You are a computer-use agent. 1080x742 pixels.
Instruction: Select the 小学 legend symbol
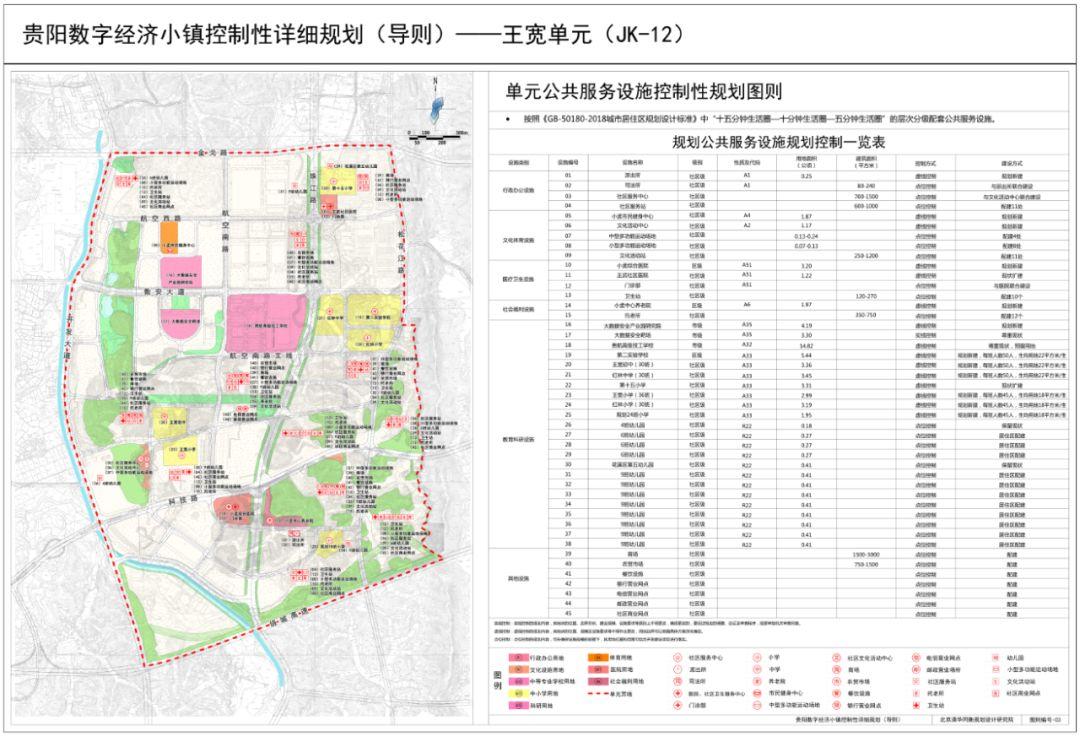[x=757, y=658]
